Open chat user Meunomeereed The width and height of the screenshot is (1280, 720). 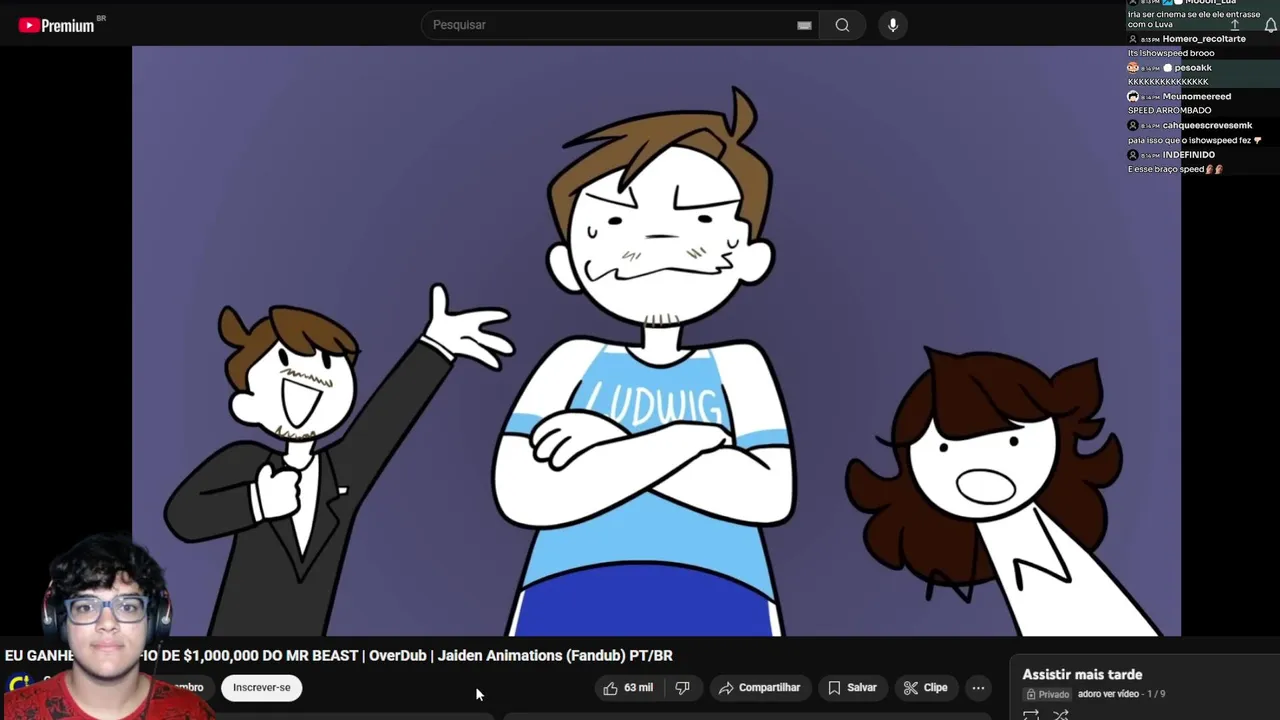(1197, 97)
